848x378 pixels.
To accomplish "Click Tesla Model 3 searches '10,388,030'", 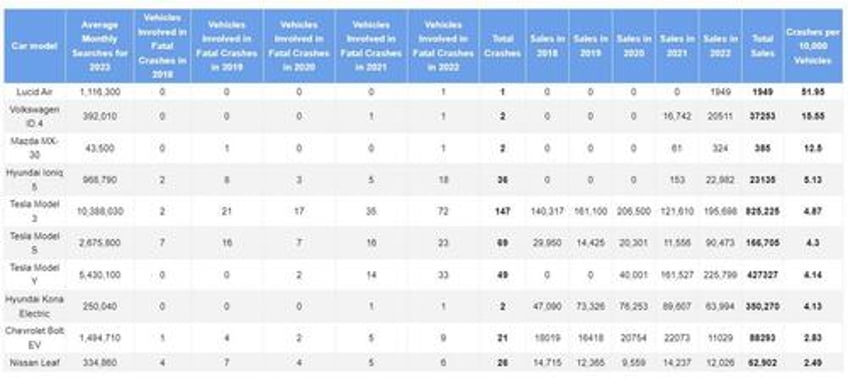I will [100, 211].
